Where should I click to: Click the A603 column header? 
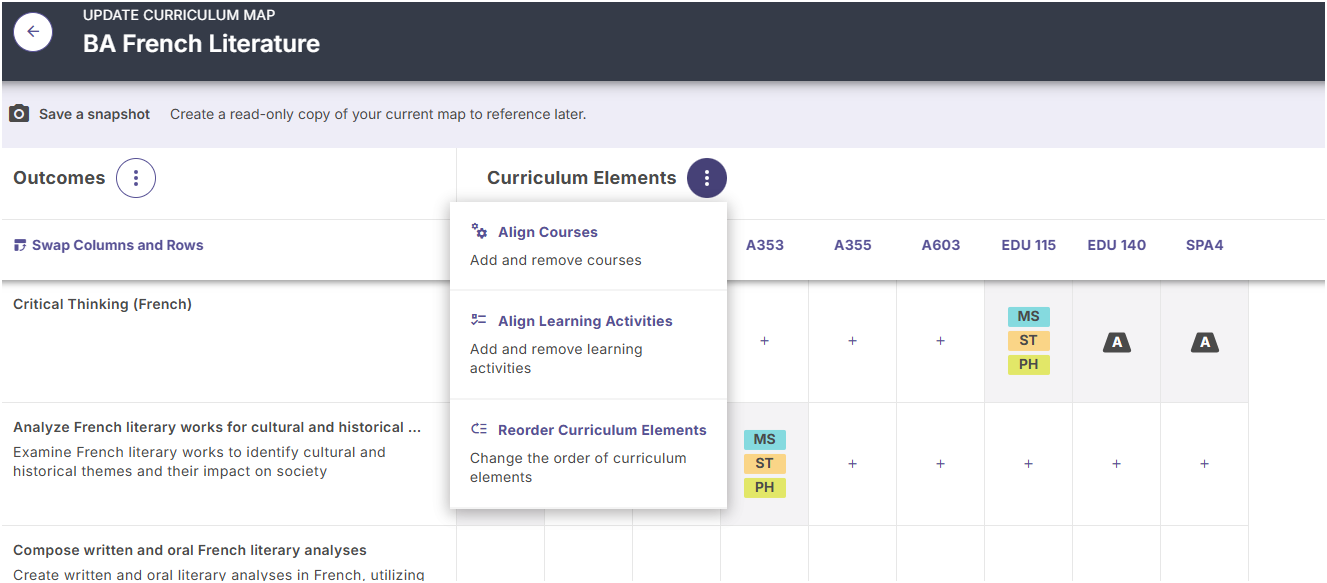click(941, 245)
